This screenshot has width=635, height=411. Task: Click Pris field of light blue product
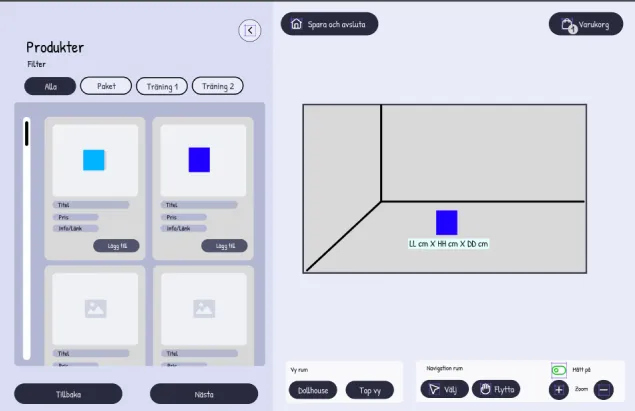[x=75, y=217]
